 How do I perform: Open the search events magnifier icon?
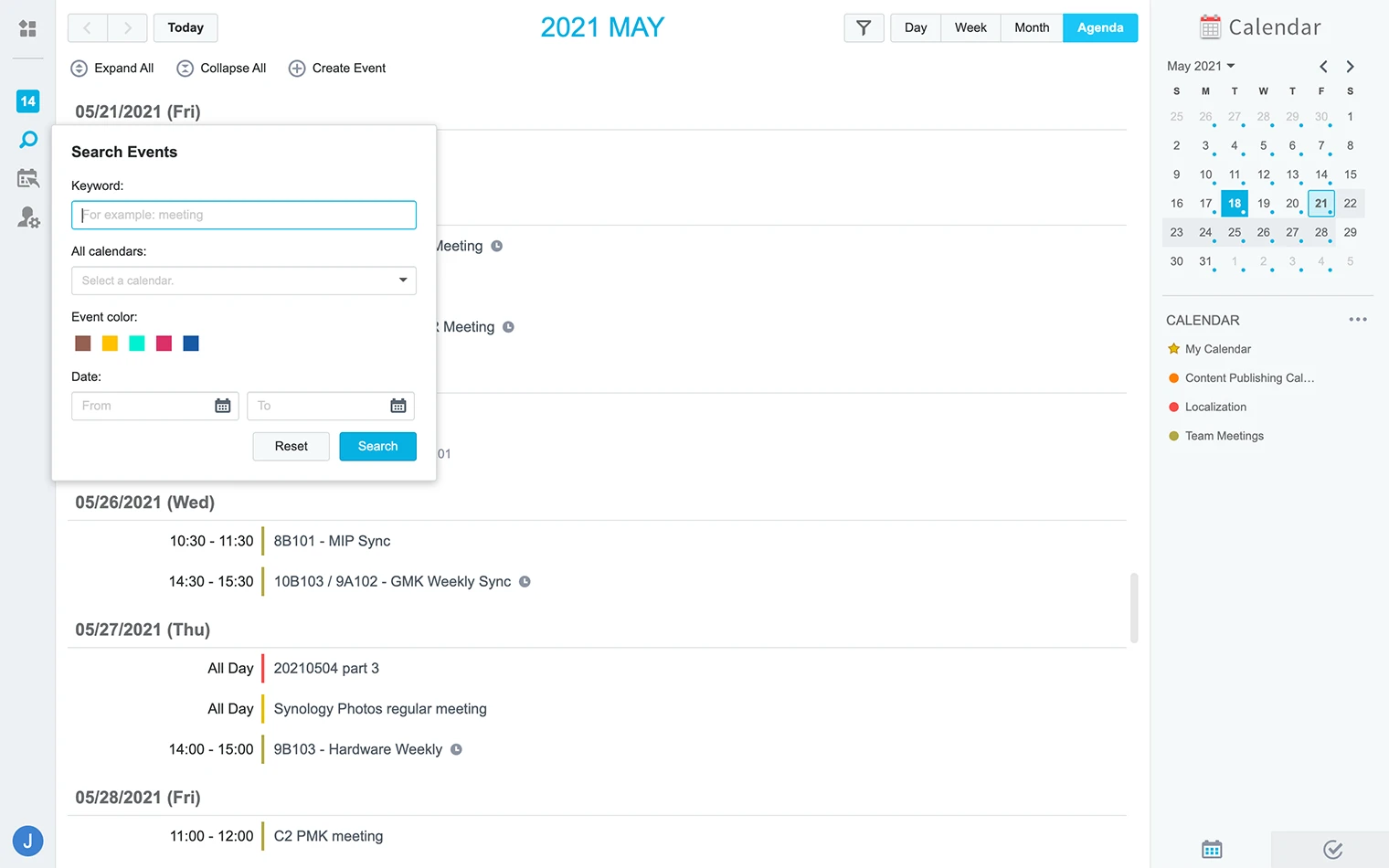pos(28,140)
